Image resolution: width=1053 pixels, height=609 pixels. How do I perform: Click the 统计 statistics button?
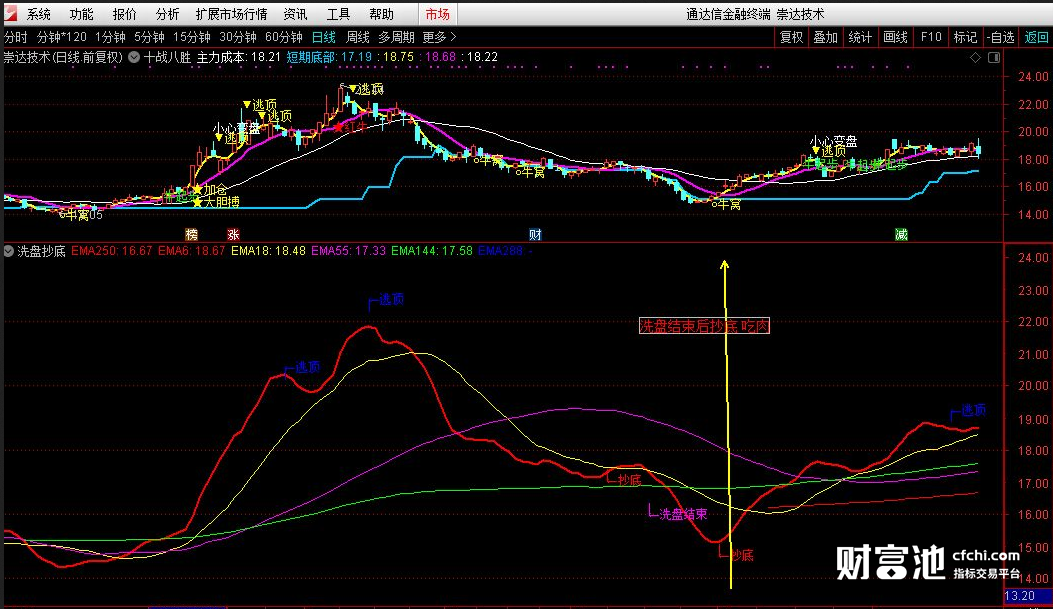tap(860, 37)
